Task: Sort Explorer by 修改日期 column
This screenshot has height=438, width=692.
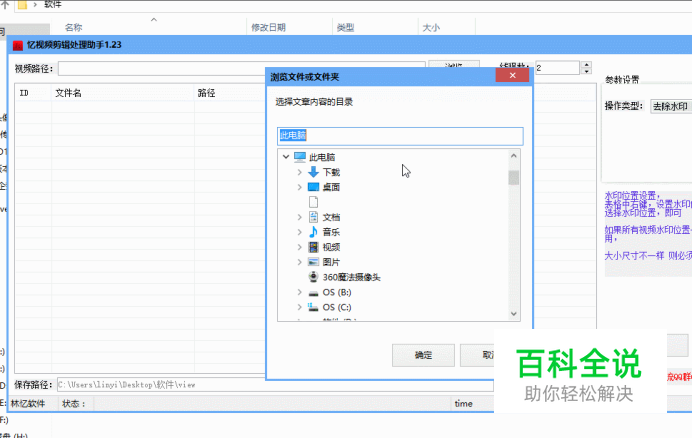Action: coord(268,27)
